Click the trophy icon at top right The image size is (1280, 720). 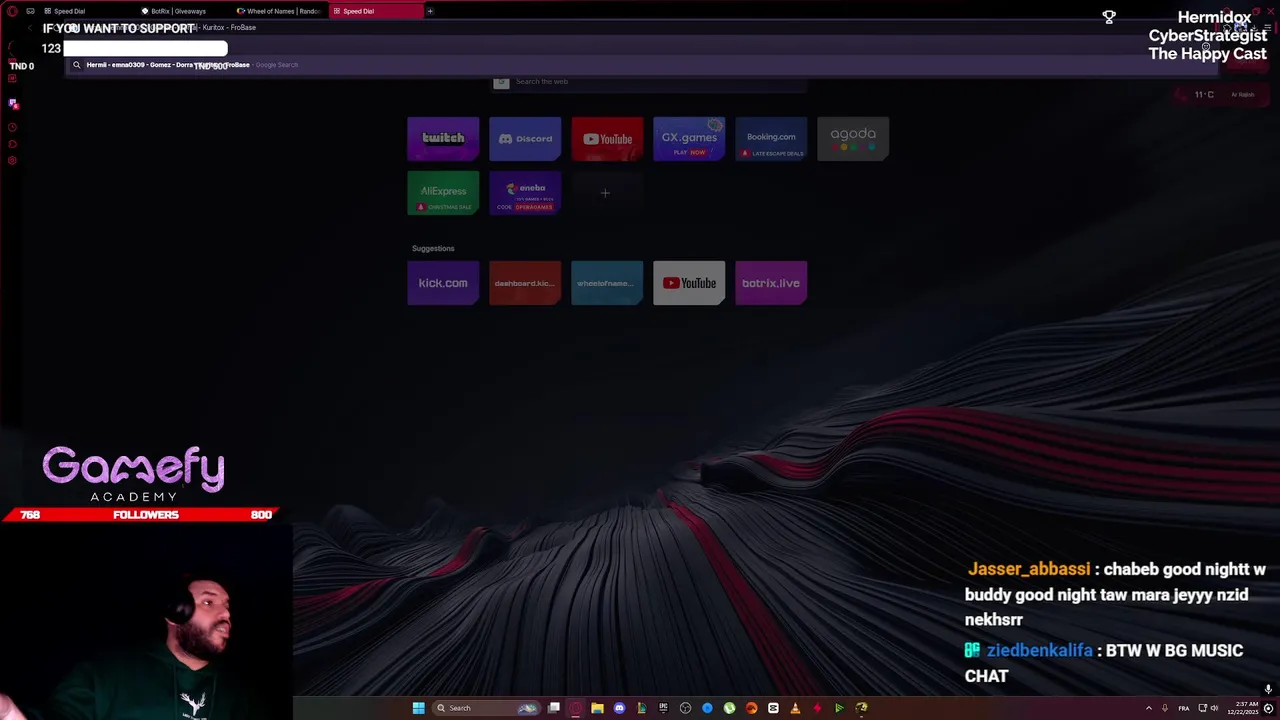[x=1109, y=17]
